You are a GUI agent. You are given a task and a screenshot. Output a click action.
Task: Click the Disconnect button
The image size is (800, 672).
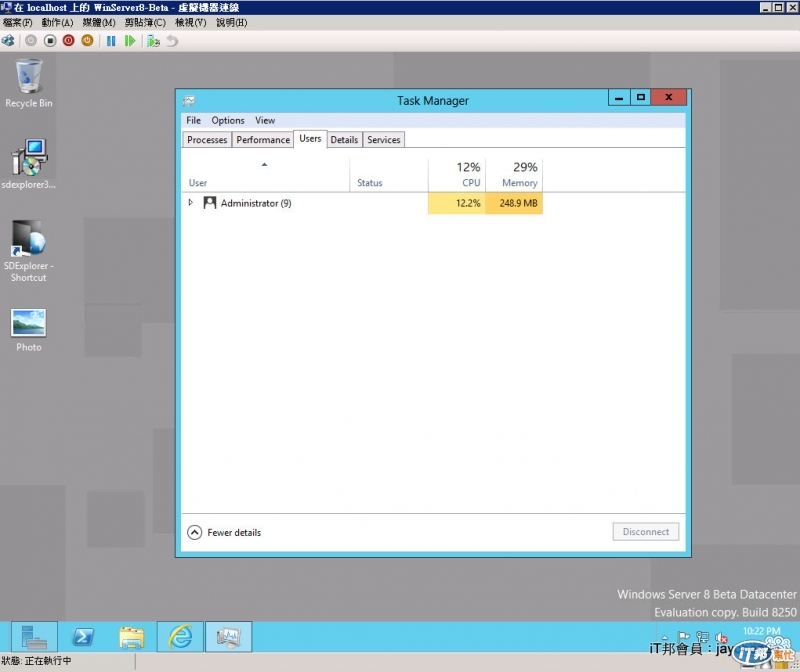(x=645, y=532)
